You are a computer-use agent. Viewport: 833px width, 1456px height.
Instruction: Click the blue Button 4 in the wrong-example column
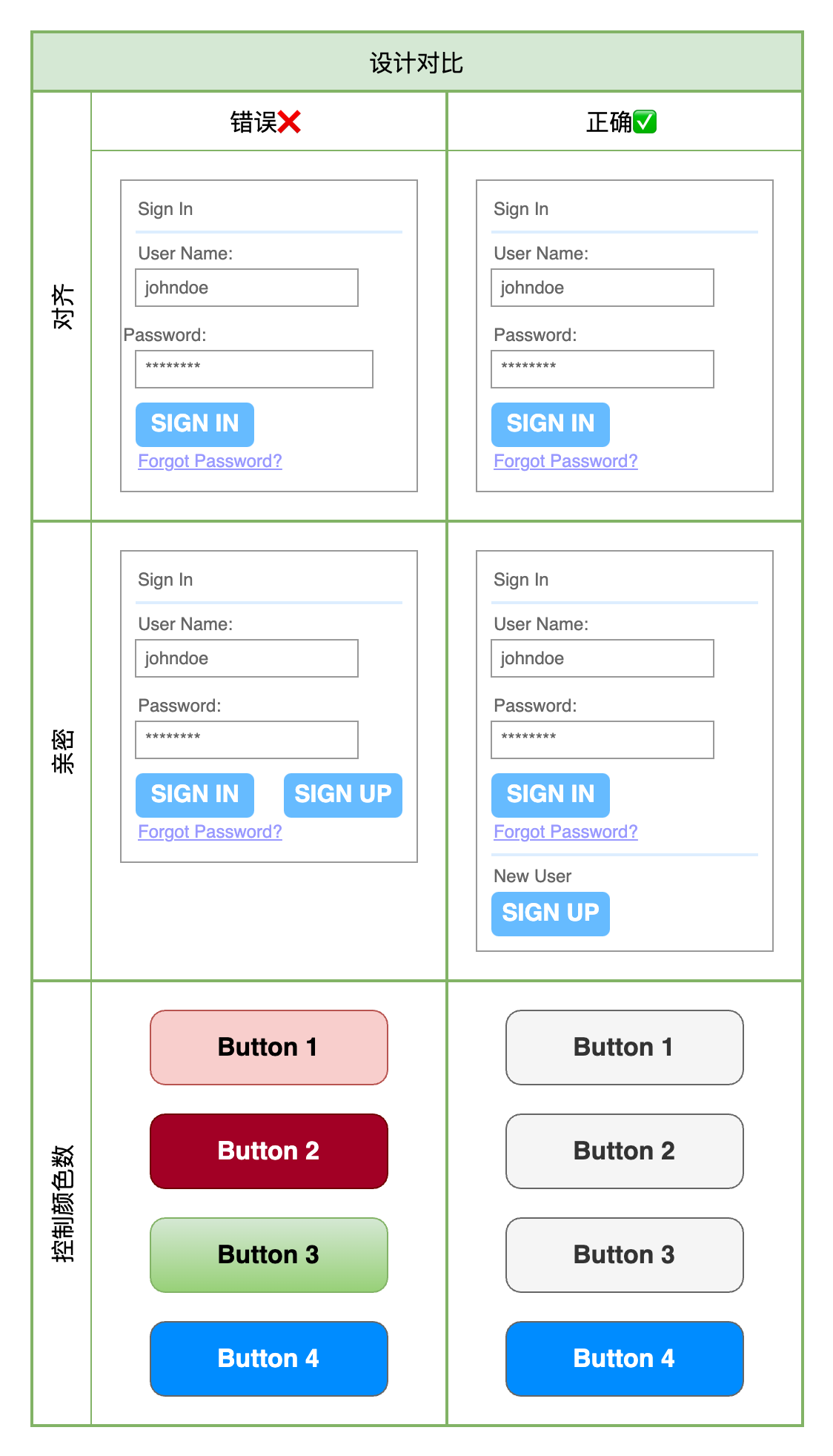pos(269,1358)
